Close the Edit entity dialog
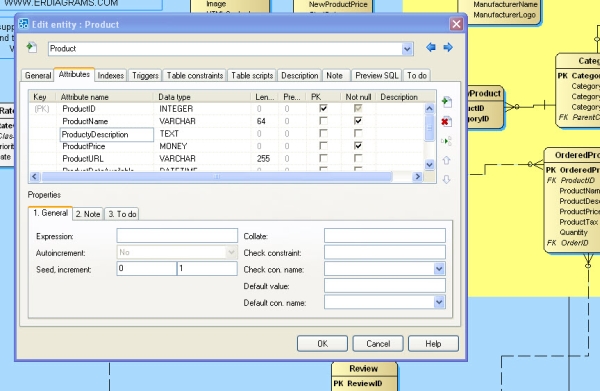 [x=456, y=24]
